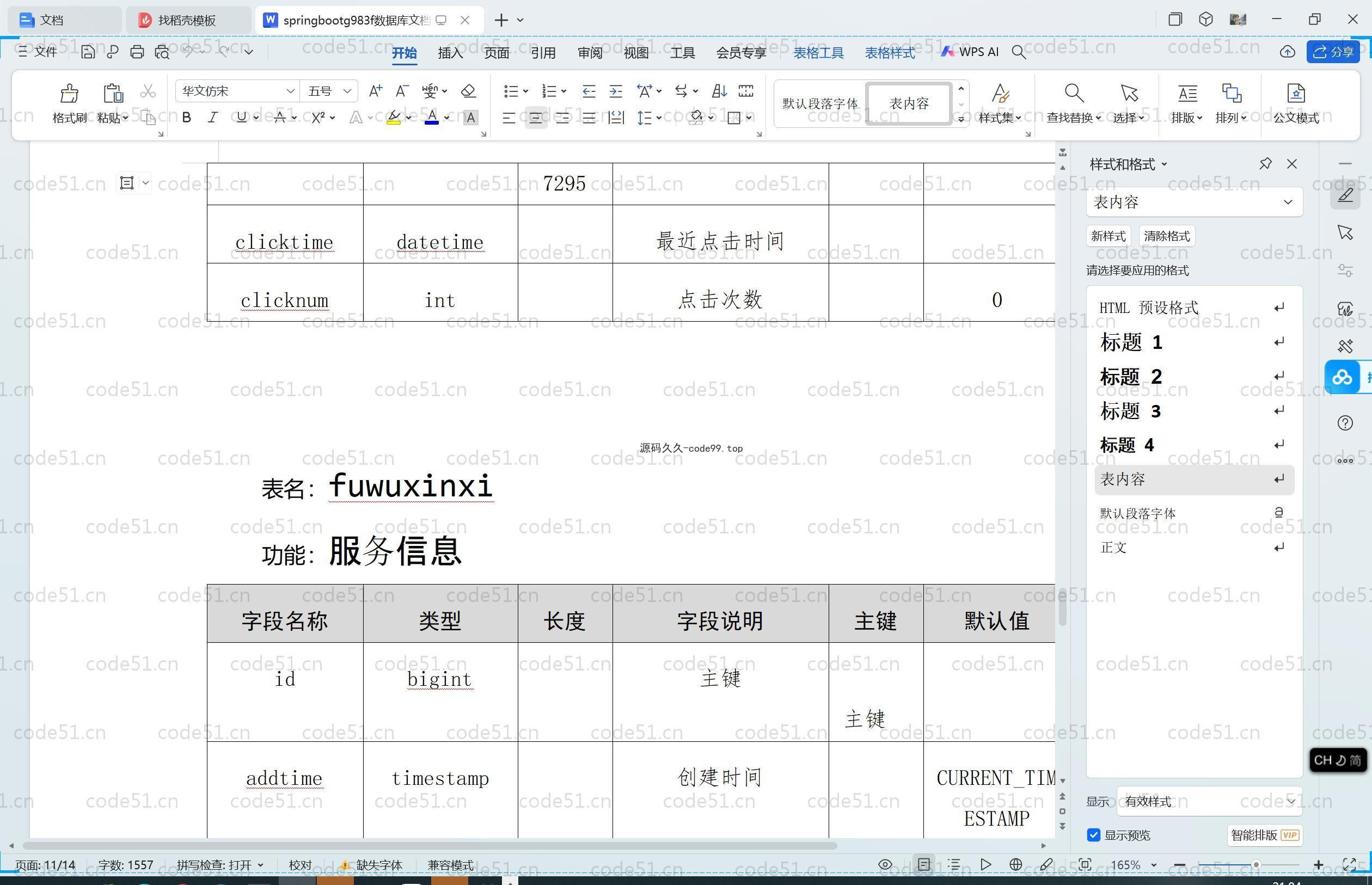Toggle Eye Protection mode in the status bar
The image size is (1372, 885).
885,864
